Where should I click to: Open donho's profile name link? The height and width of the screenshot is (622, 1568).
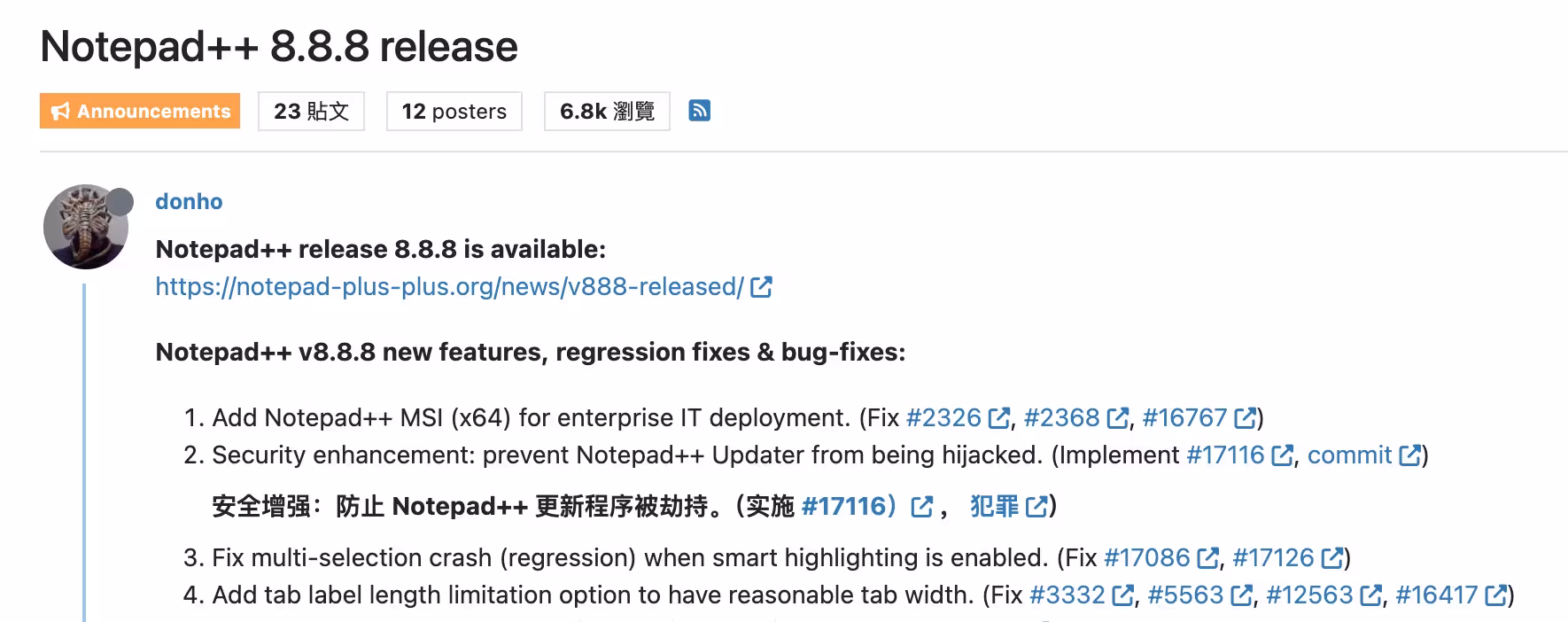click(x=189, y=201)
